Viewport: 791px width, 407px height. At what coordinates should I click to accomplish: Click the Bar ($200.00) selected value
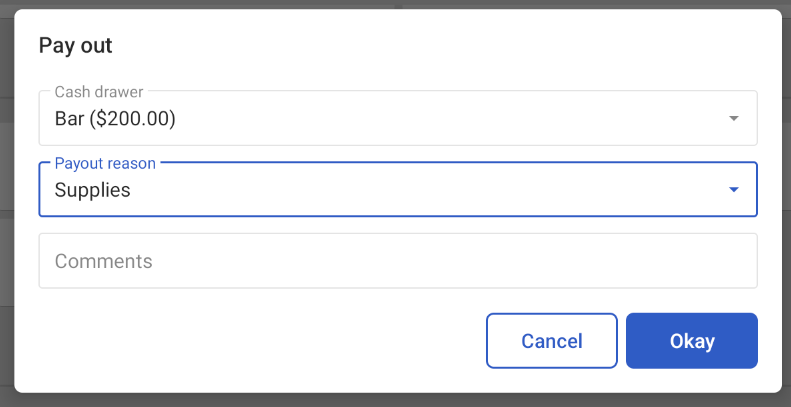115,119
